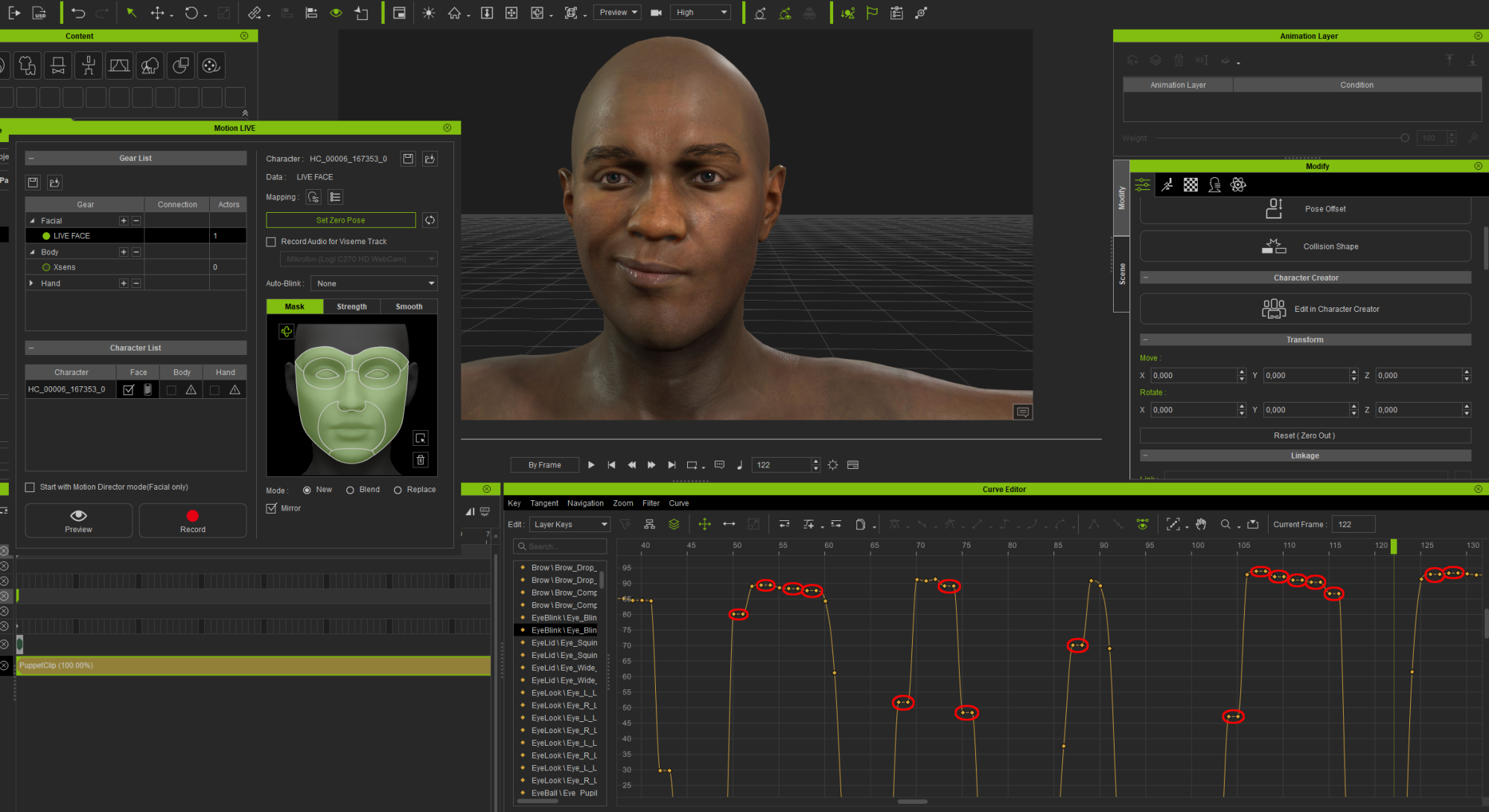Add gear with plus in Hand row

point(124,284)
